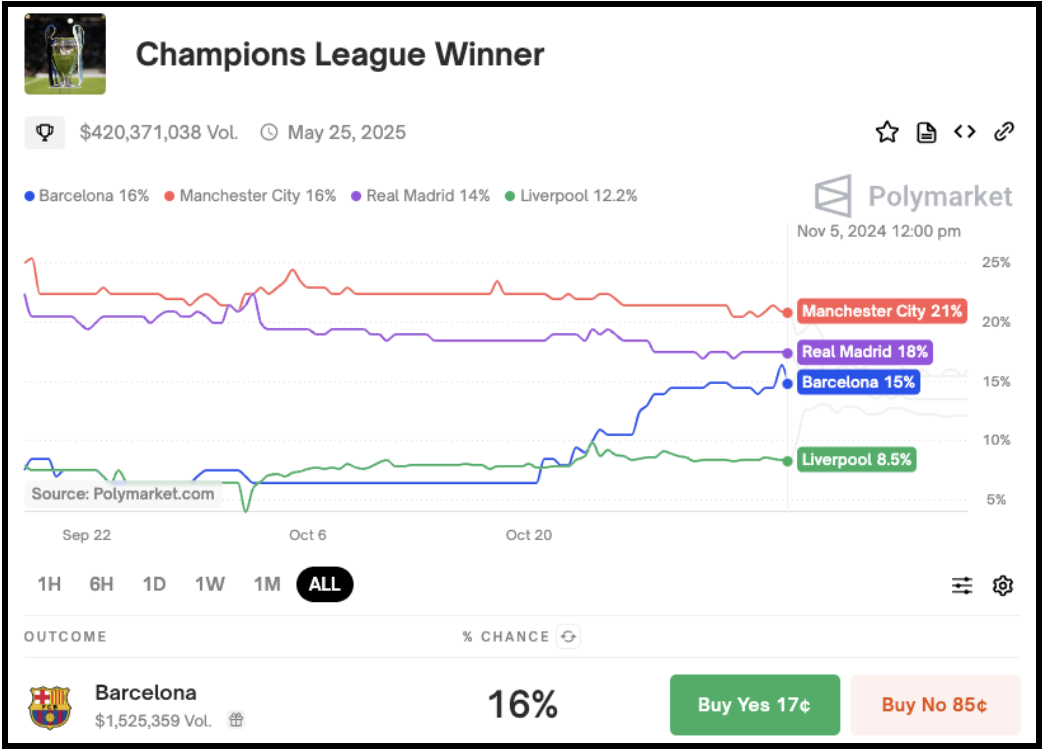Choose the 1M time range

pos(266,584)
